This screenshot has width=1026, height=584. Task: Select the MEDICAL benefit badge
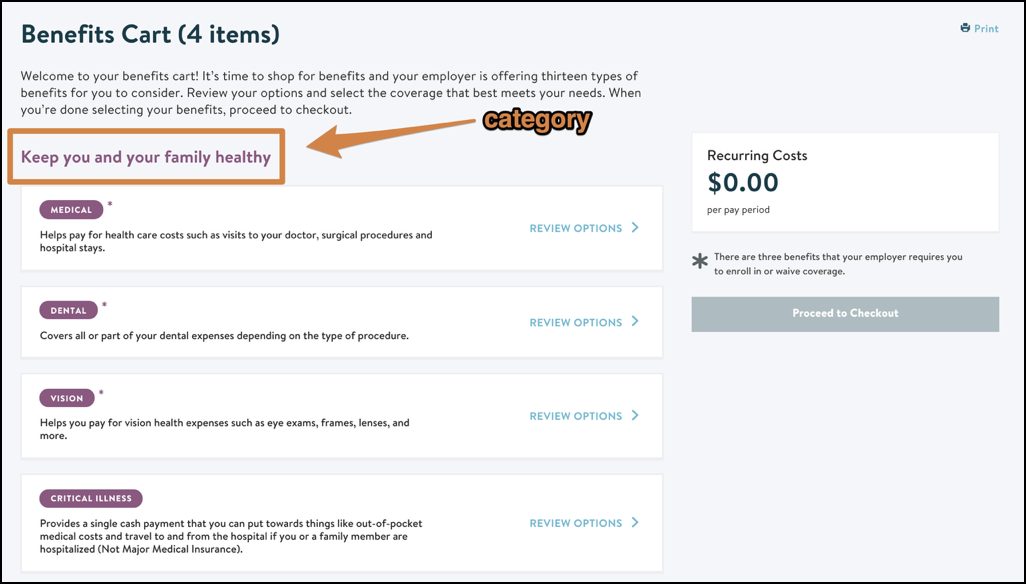71,210
